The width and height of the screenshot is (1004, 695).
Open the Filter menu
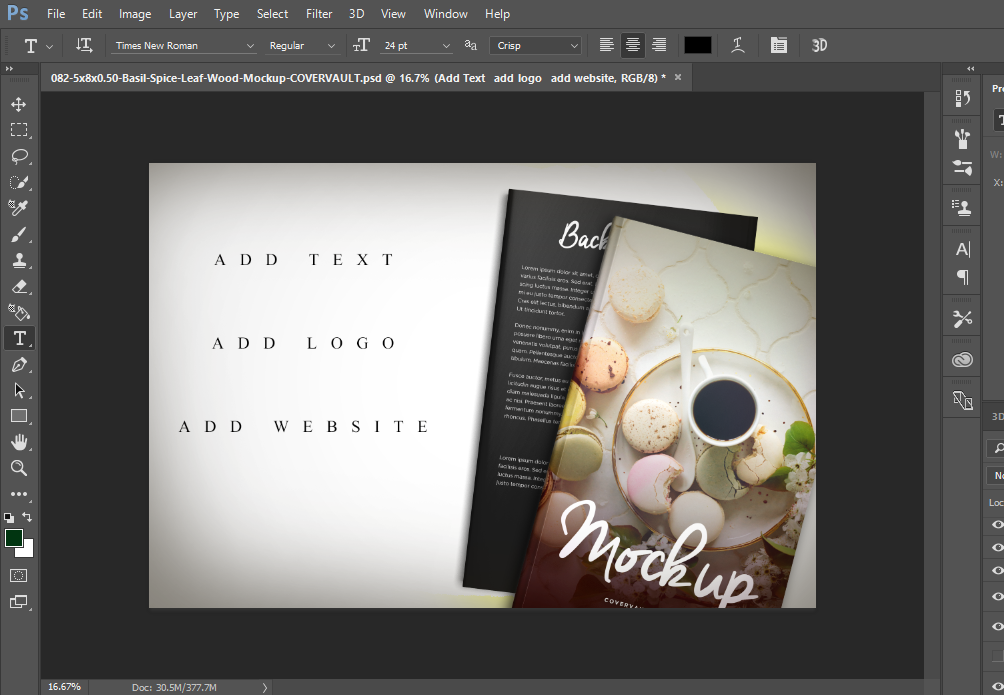pyautogui.click(x=319, y=14)
